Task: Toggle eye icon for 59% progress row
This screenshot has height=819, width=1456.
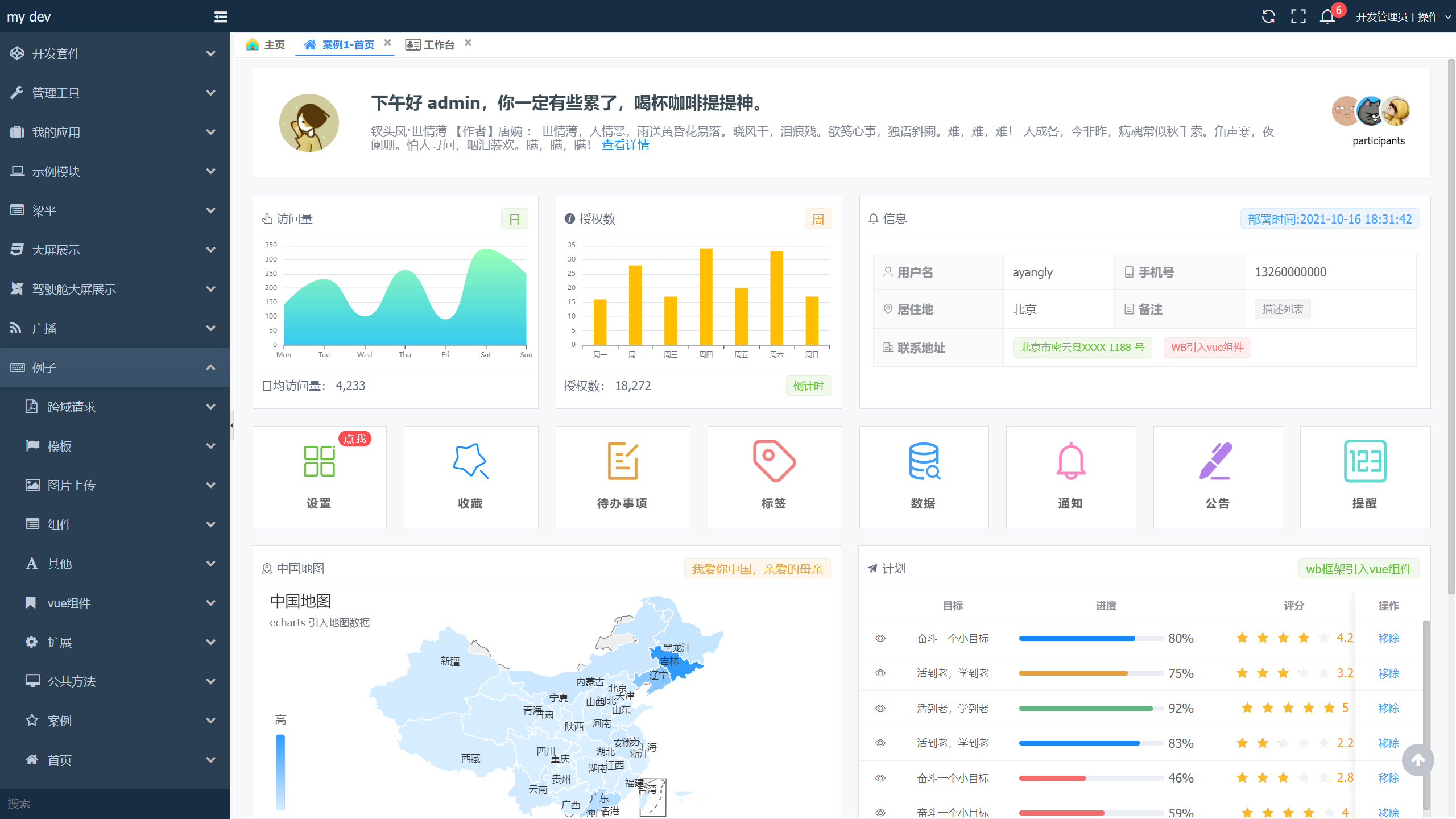Action: coord(880,813)
